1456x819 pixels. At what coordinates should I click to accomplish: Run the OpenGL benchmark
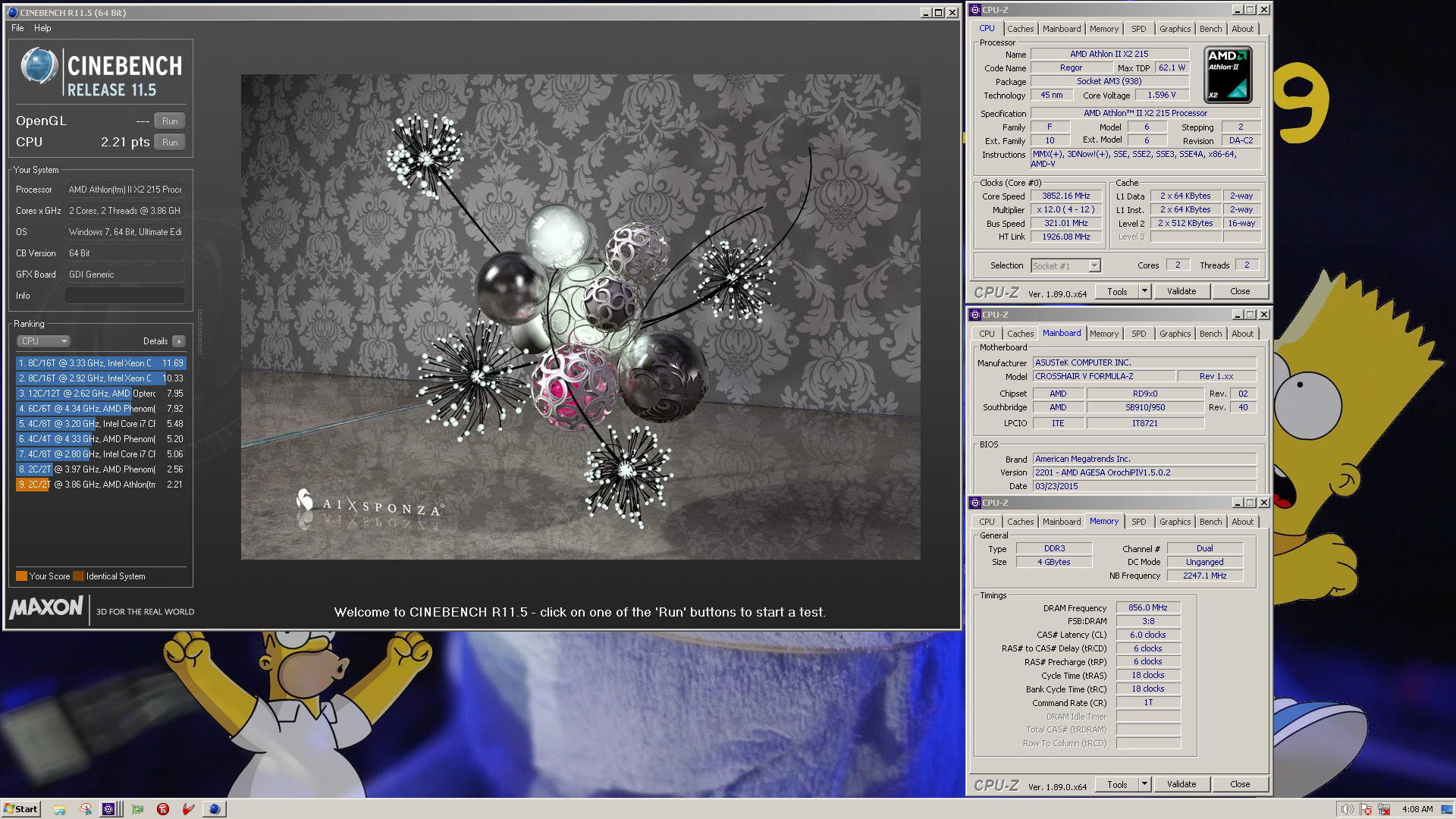170,121
